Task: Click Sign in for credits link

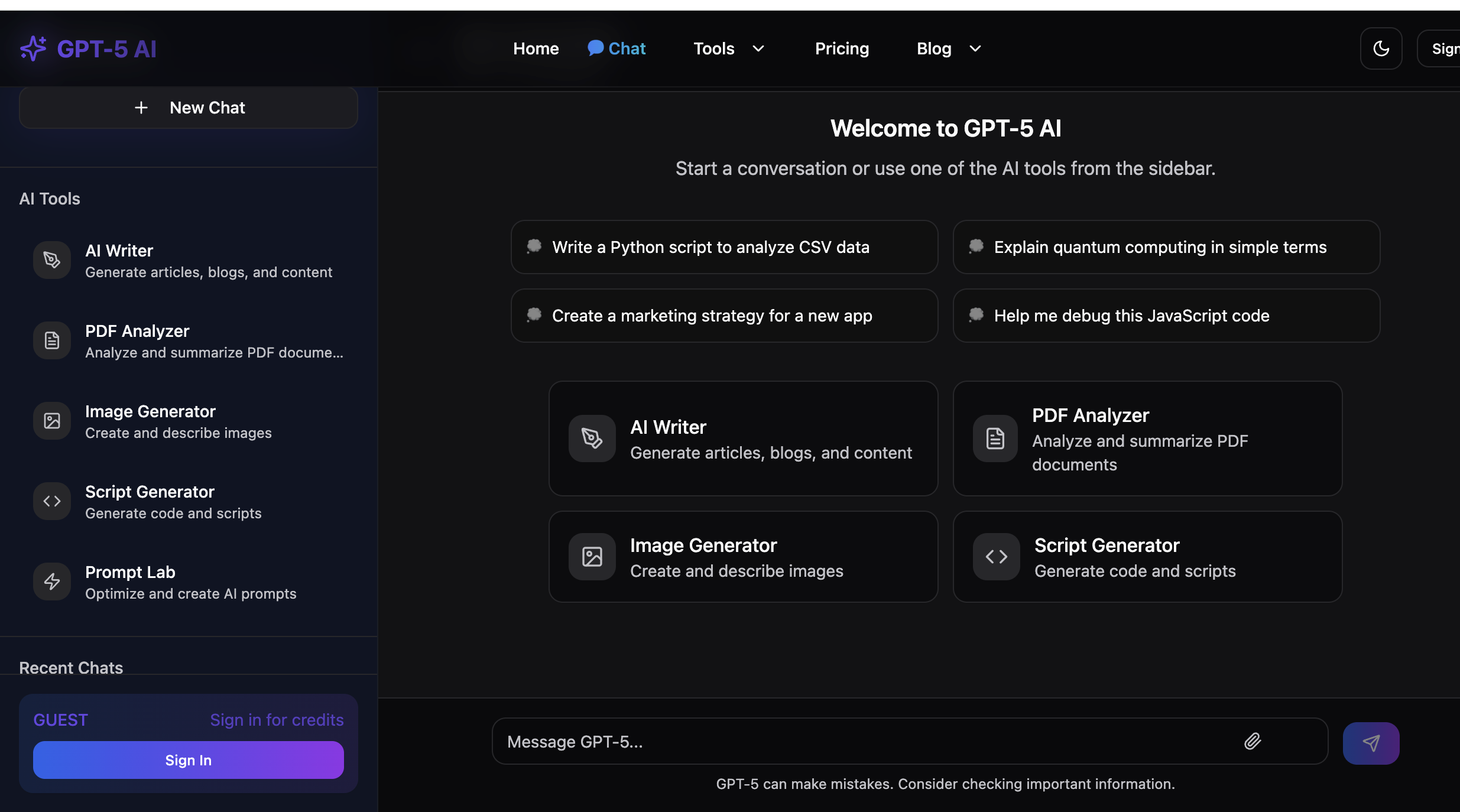Action: (x=277, y=720)
